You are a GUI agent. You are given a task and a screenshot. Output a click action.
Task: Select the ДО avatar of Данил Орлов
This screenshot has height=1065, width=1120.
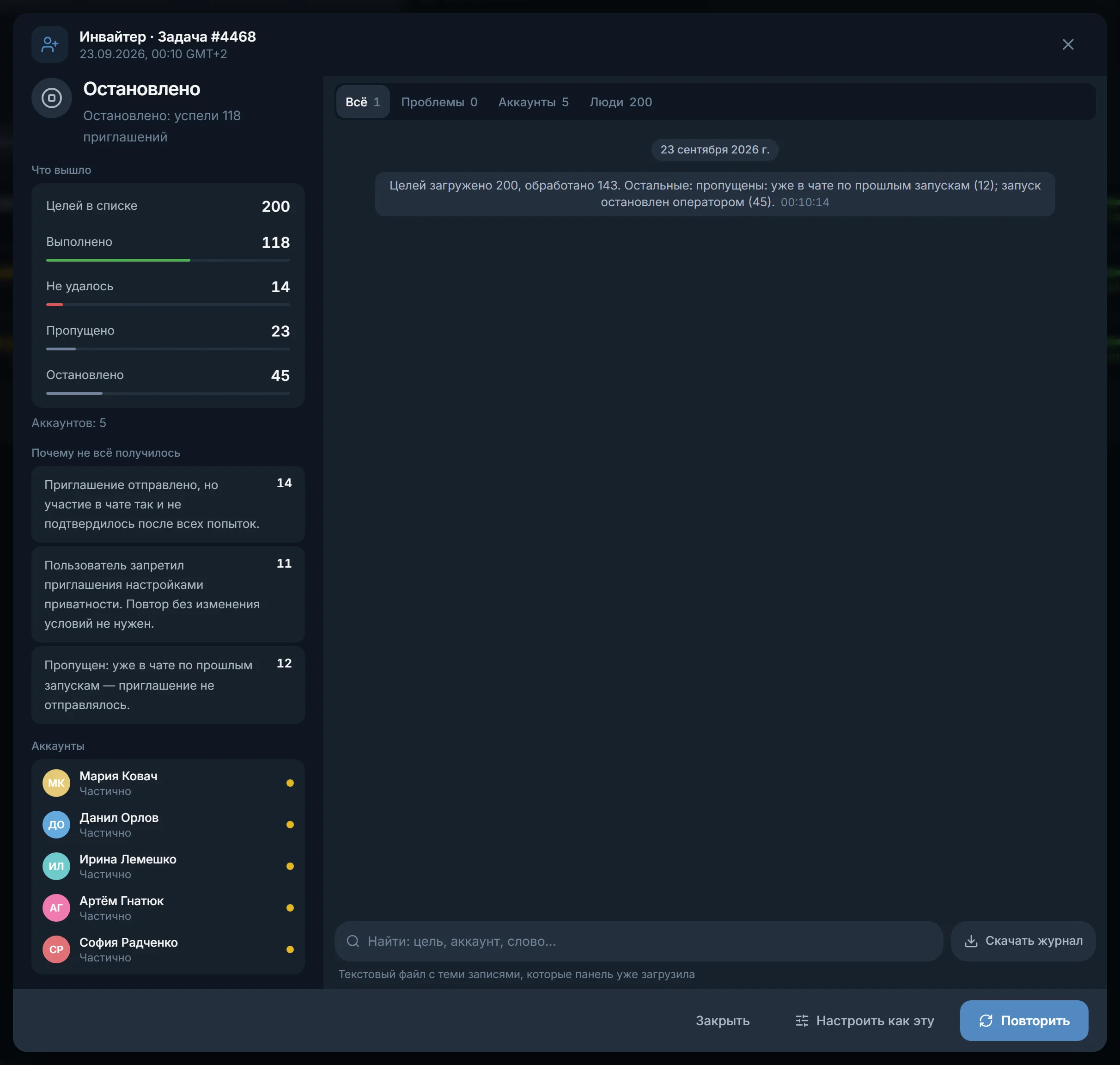click(x=56, y=824)
